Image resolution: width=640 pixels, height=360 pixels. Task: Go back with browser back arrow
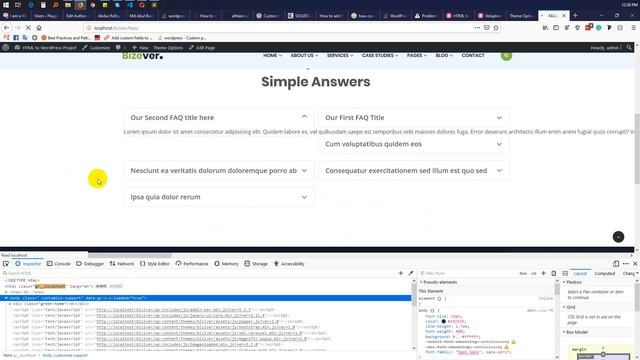click(x=7, y=28)
